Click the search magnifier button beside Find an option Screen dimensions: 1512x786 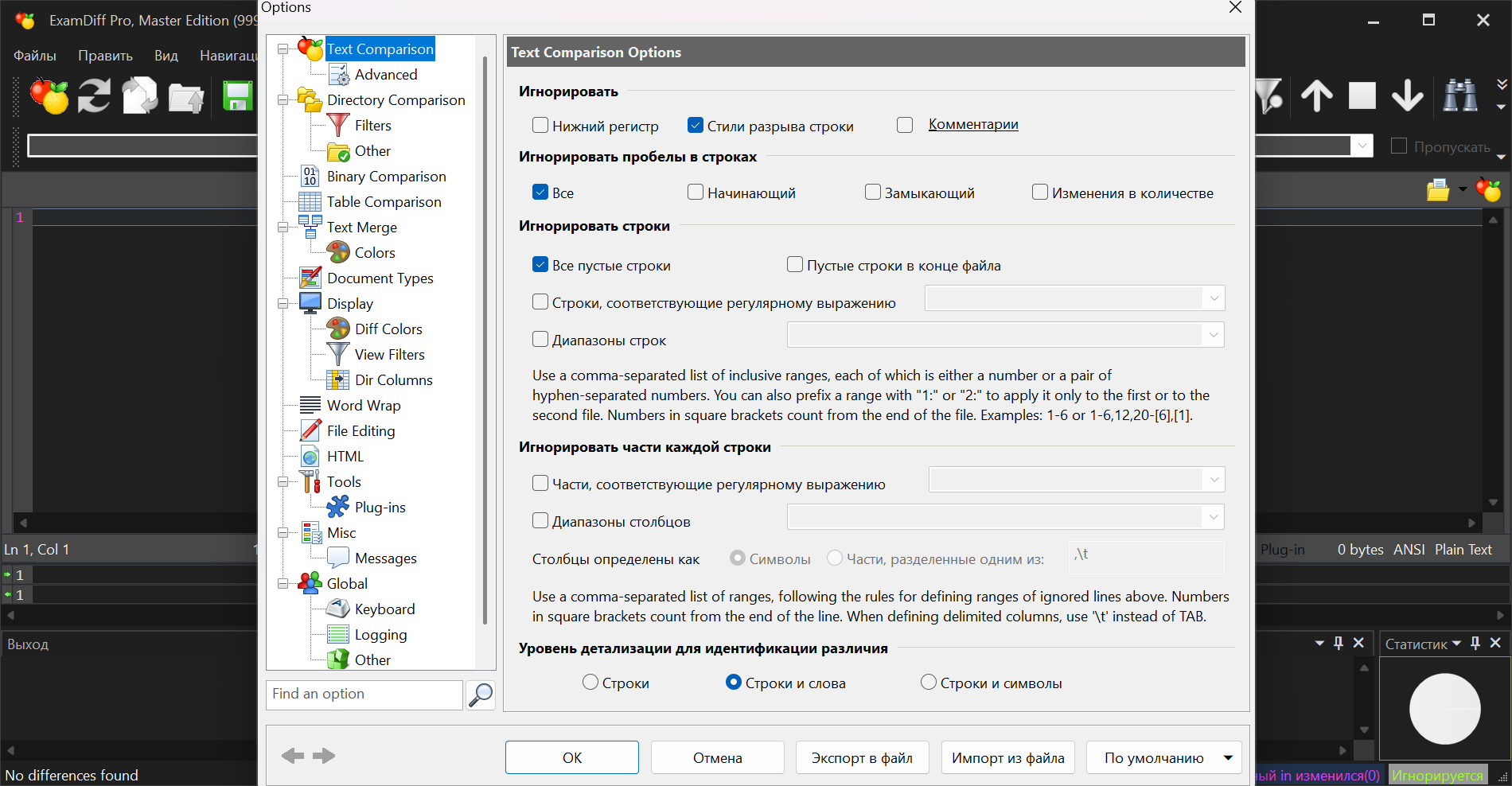point(481,695)
